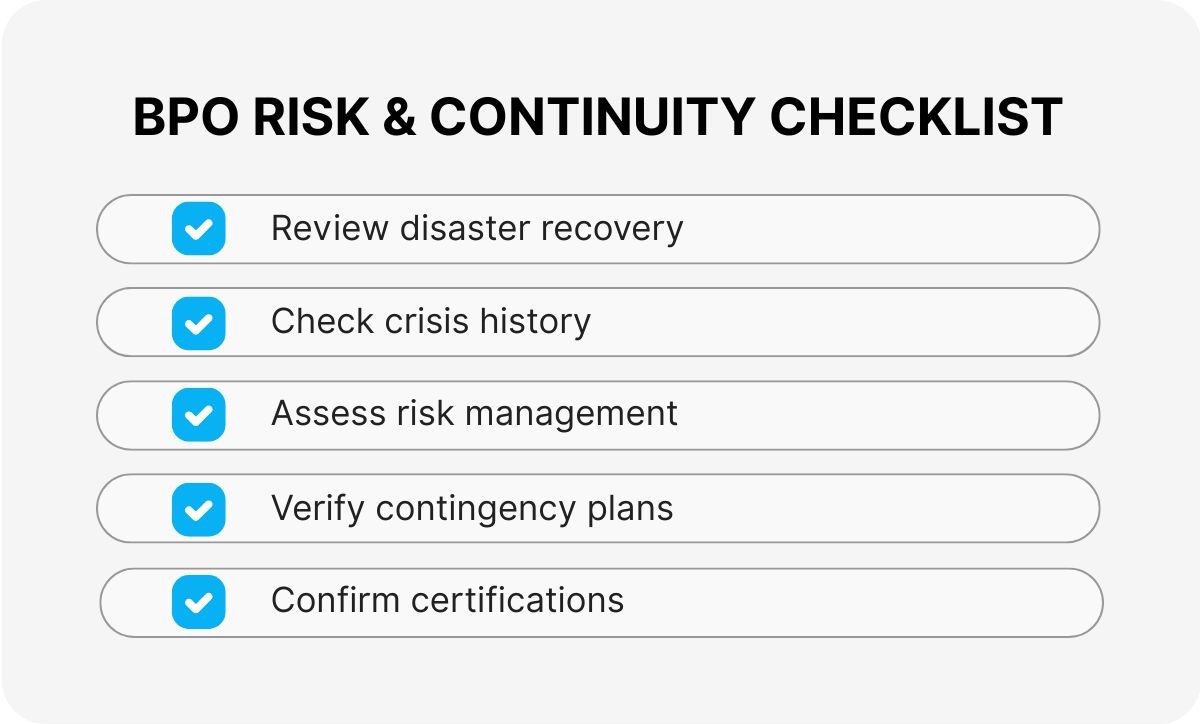1200x724 pixels.
Task: Click the word "CHECKLIST" in the title
Action: pyautogui.click(x=916, y=119)
